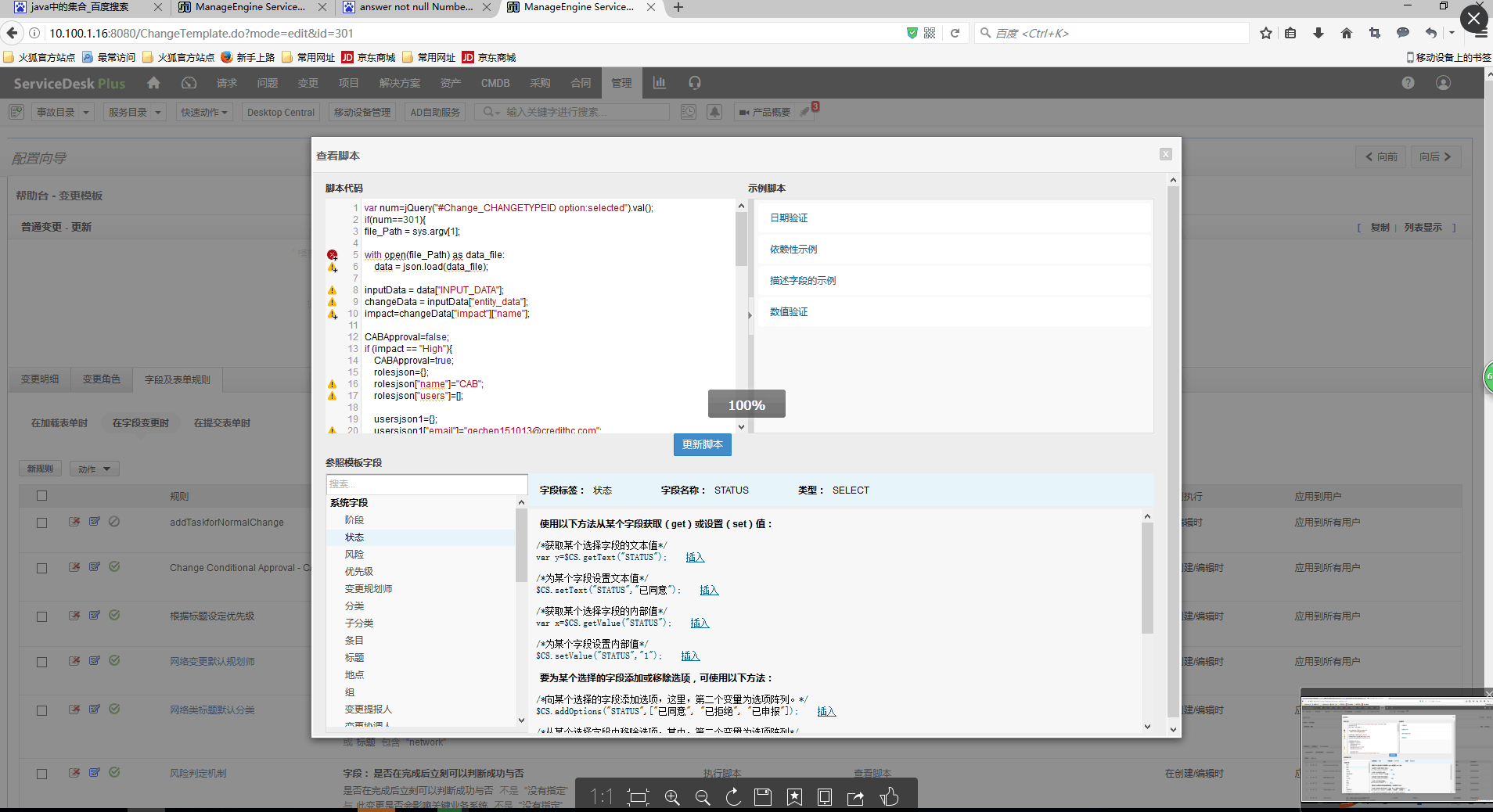Close the 查看脚本 dialog

(x=1166, y=154)
